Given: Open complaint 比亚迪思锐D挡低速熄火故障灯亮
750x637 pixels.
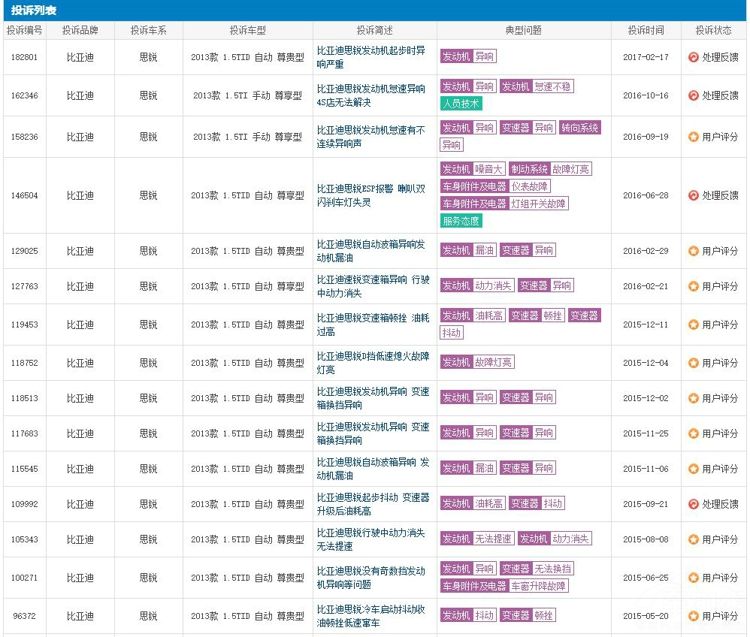Looking at the screenshot, I should click(x=373, y=362).
